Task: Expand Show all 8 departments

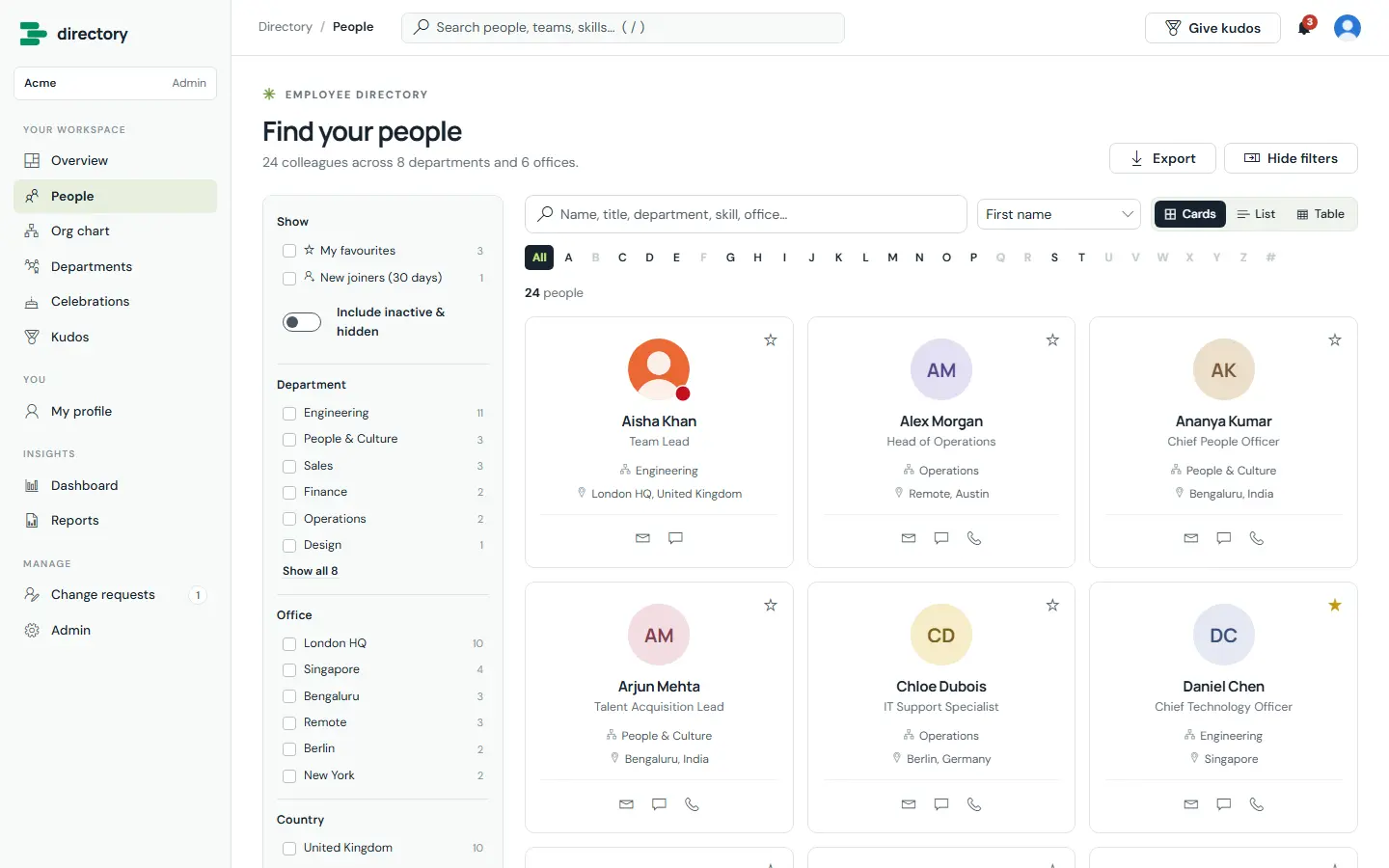Action: click(311, 571)
